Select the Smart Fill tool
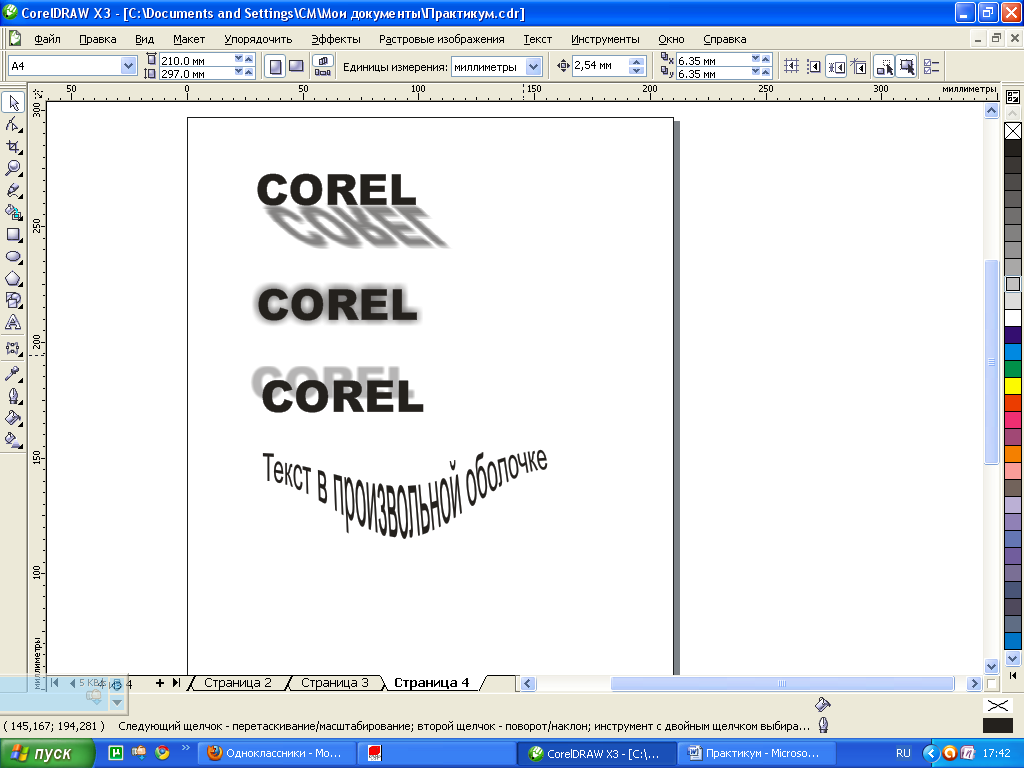Screen dimensions: 1024x768 [x=13, y=212]
